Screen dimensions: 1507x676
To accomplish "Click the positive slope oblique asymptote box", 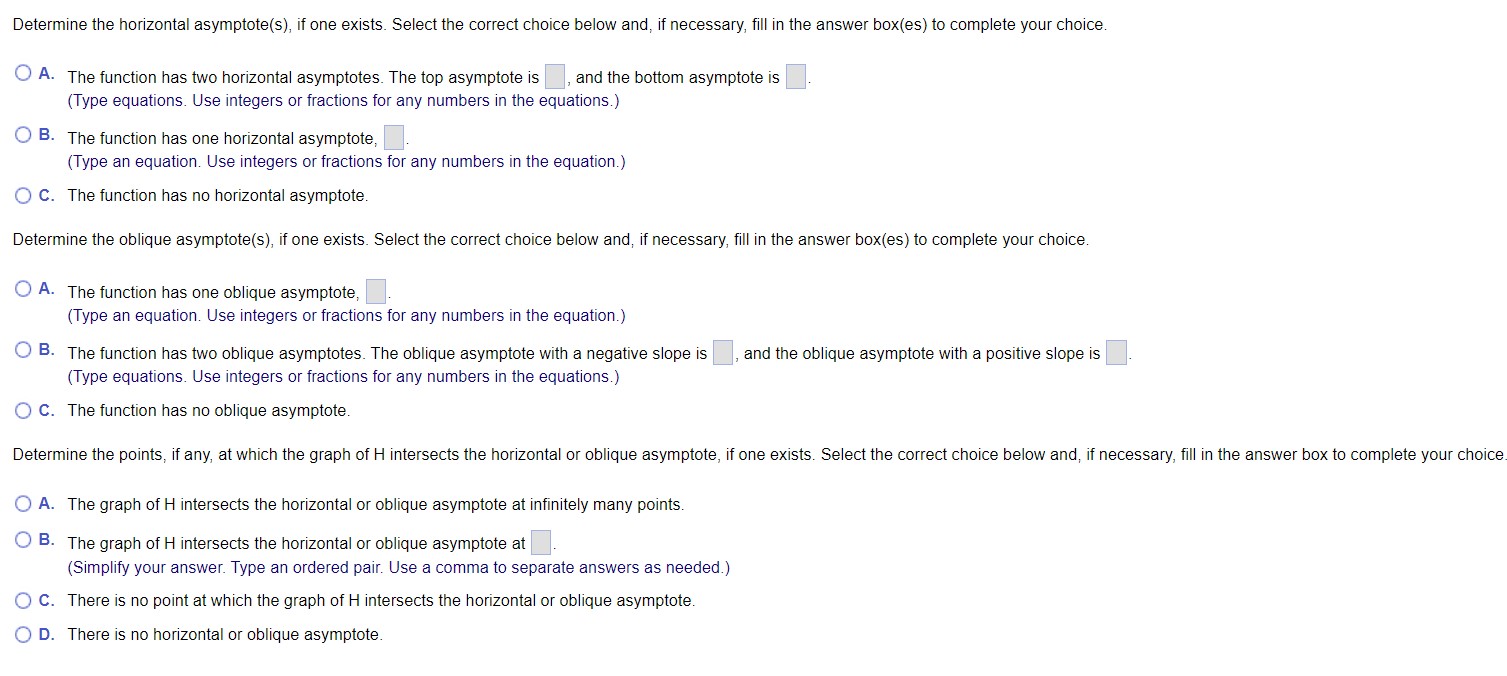I will (1115, 352).
